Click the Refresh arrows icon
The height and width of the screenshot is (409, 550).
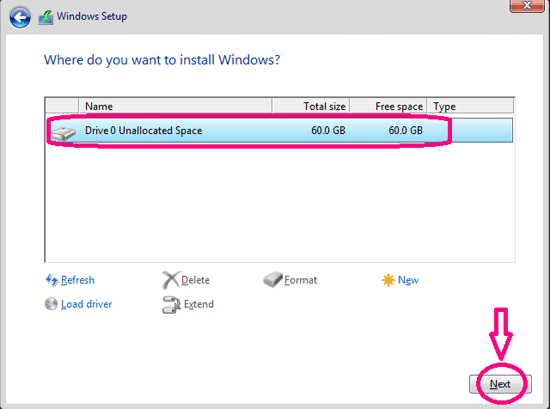click(52, 280)
